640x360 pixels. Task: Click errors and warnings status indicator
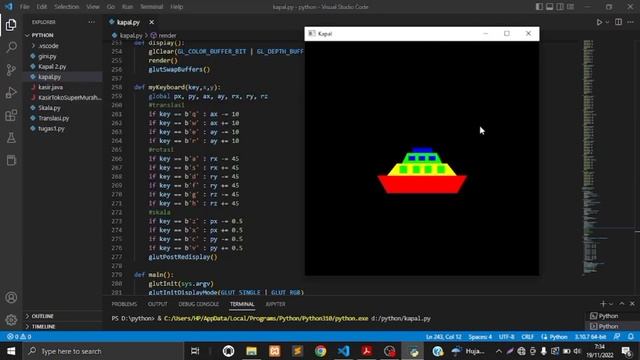pos(19,337)
